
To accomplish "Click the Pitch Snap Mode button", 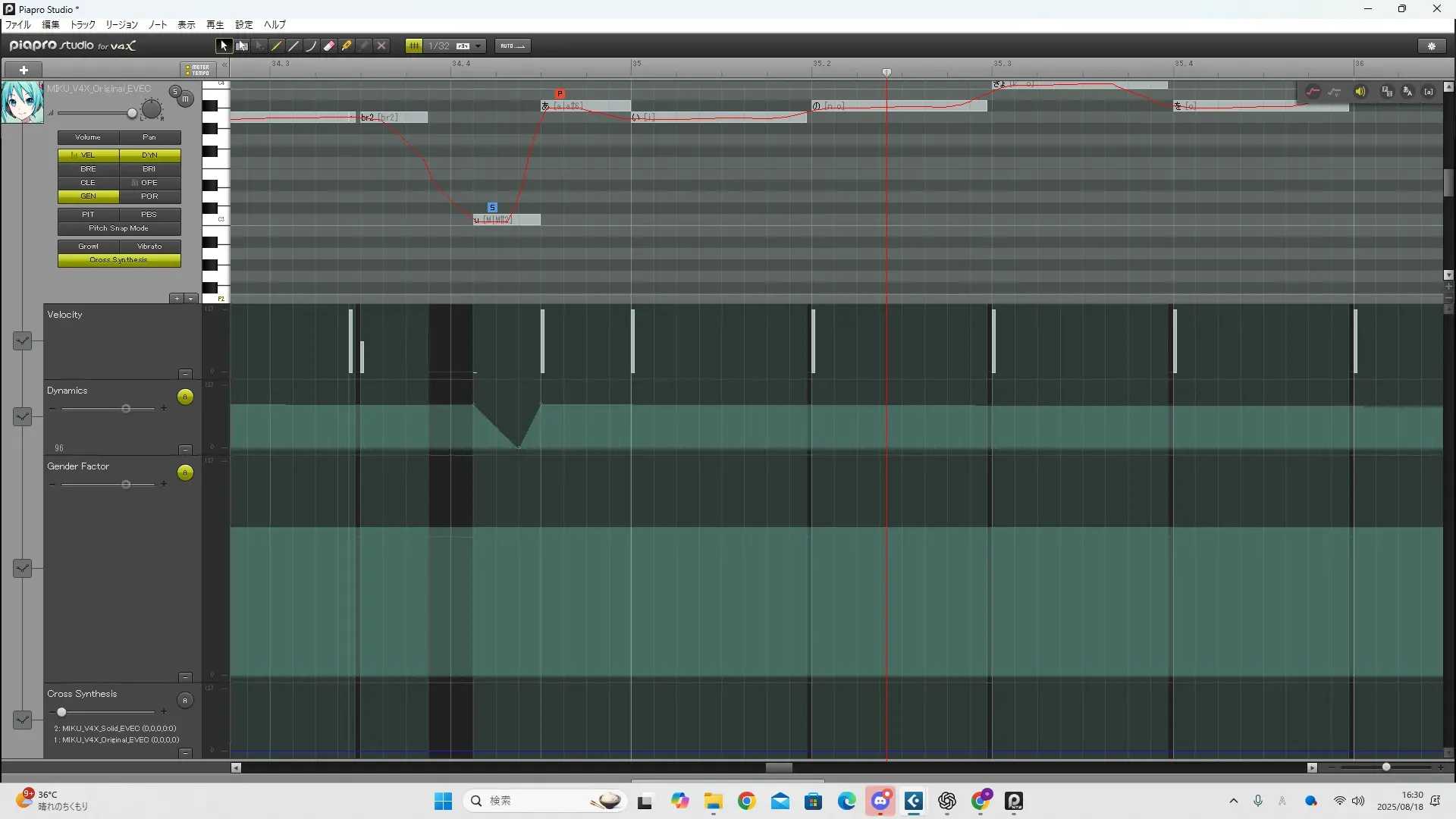I will pyautogui.click(x=119, y=228).
